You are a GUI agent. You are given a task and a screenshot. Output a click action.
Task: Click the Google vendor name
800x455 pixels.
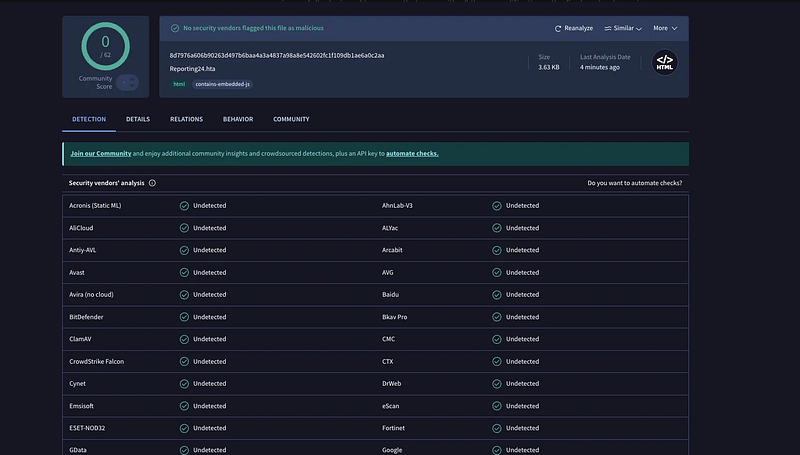click(x=392, y=450)
